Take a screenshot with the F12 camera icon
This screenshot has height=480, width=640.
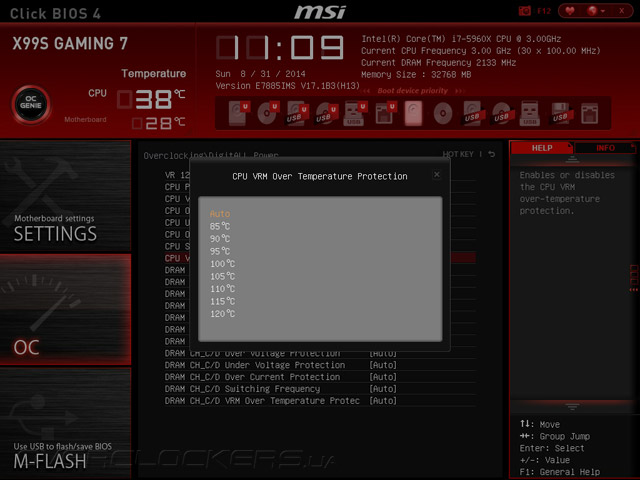[x=525, y=11]
